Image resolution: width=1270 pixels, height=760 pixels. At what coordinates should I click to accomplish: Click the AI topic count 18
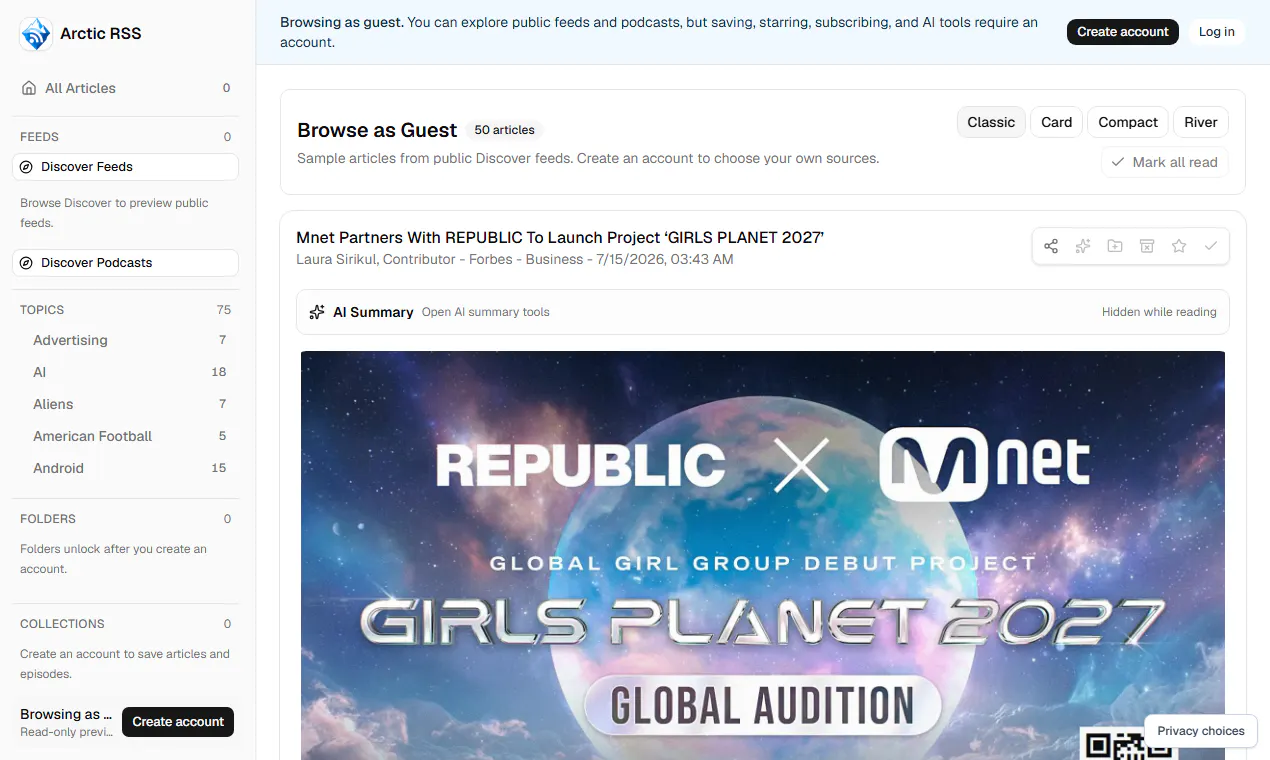(x=219, y=372)
